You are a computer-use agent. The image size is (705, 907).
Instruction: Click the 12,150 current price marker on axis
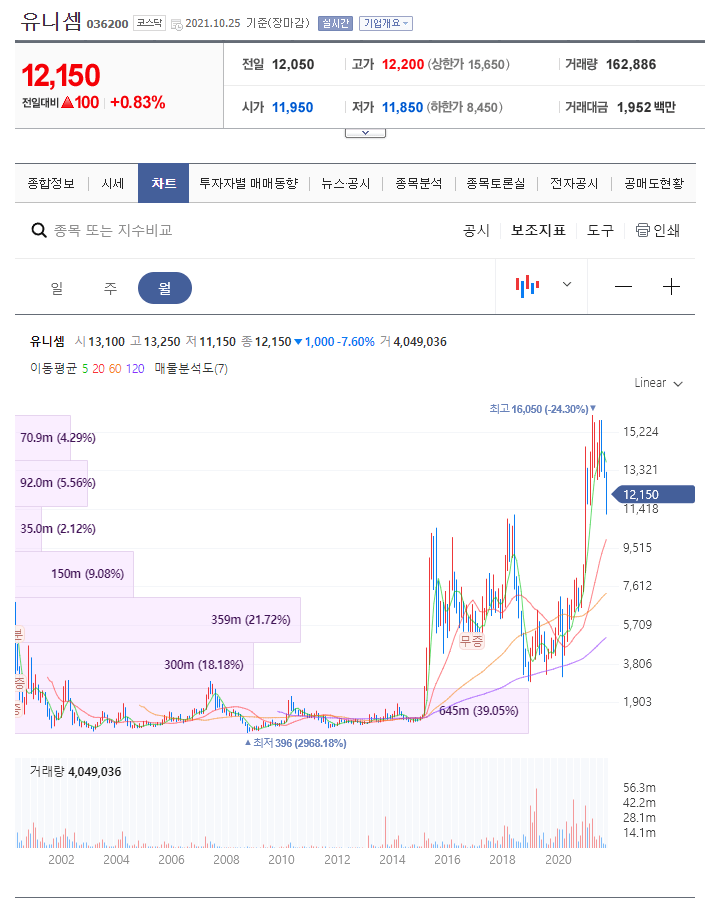(654, 495)
